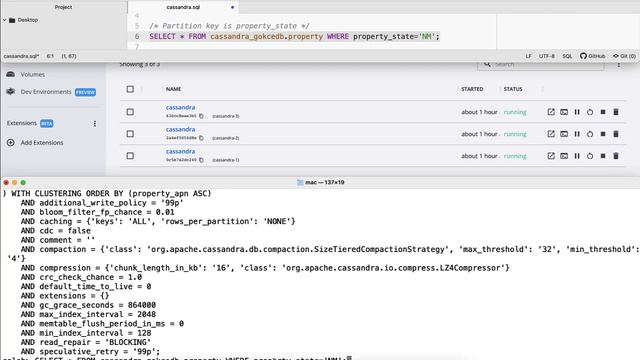The width and height of the screenshot is (640, 360).
Task: Check the cassandra-3 container checkbox
Action: pos(130,112)
